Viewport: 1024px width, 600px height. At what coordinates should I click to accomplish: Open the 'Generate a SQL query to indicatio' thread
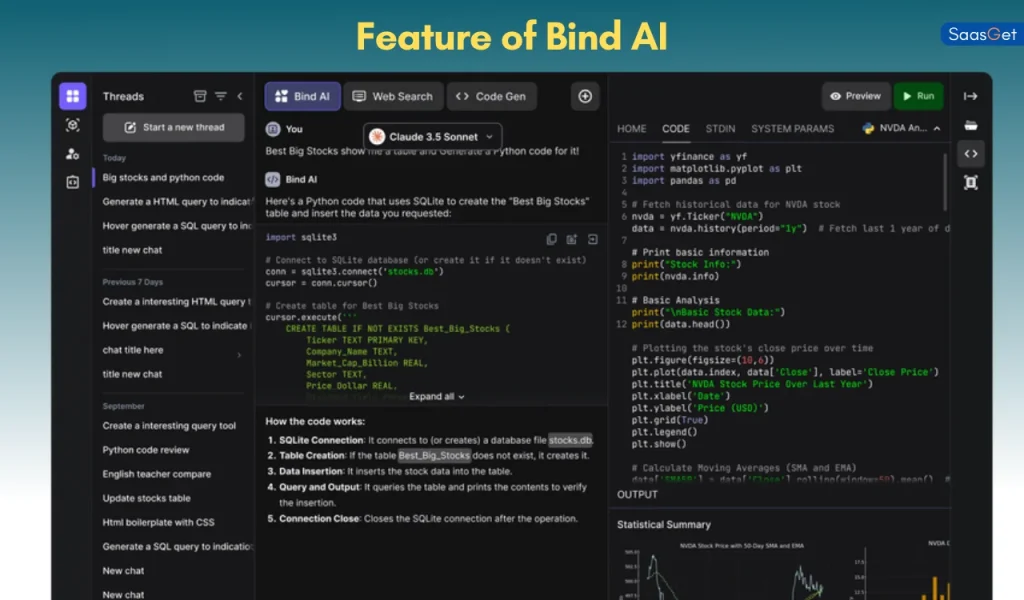tap(176, 546)
